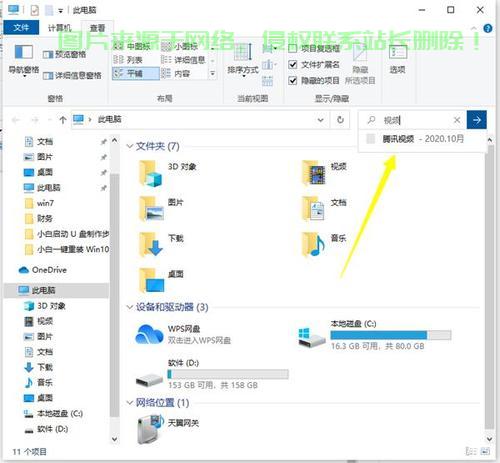
Task: Select the 软件 (D:) drive icon
Action: [149, 379]
